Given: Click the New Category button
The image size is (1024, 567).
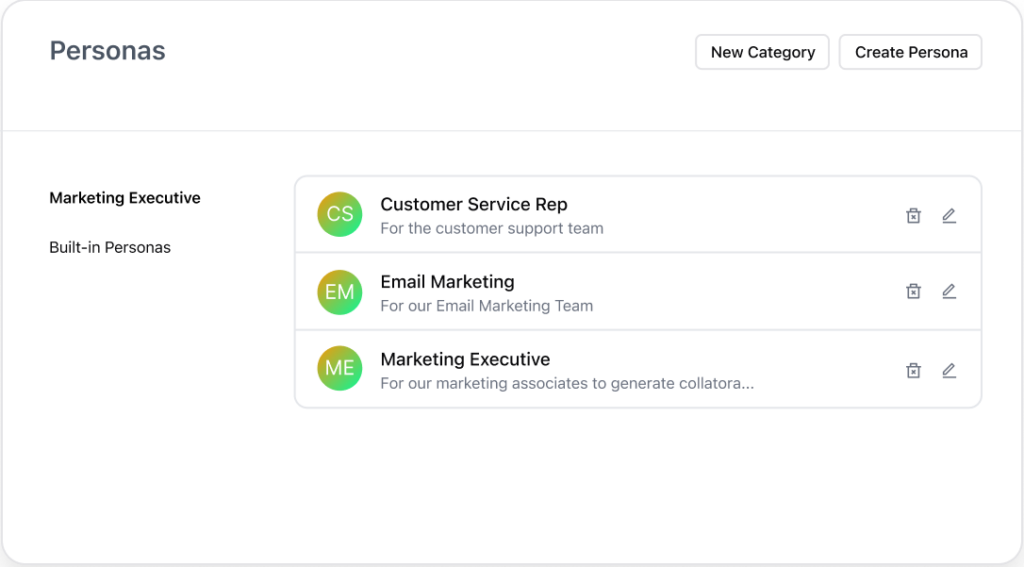Looking at the screenshot, I should click(x=762, y=52).
